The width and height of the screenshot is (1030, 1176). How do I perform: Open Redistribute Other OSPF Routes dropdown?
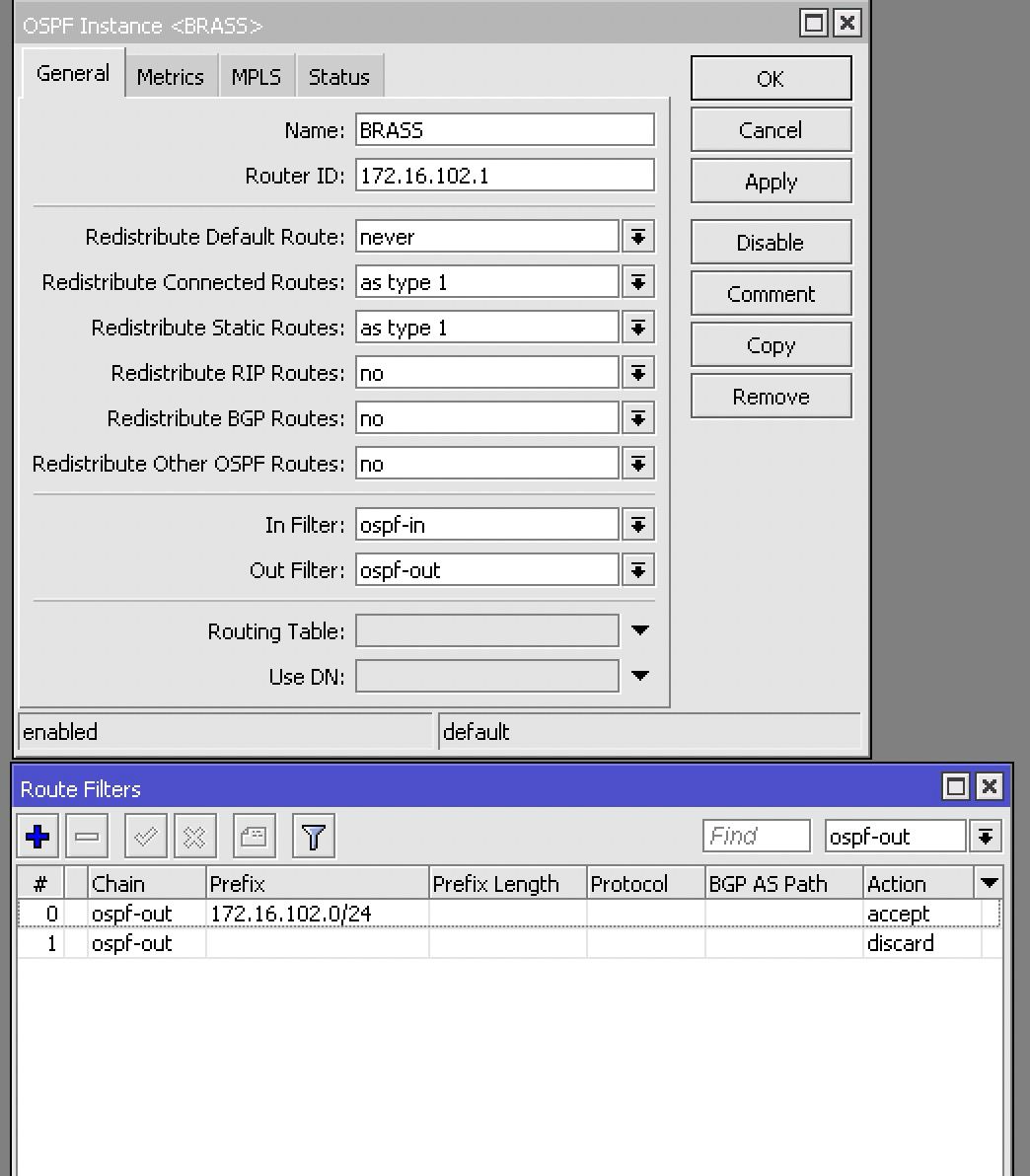638,465
